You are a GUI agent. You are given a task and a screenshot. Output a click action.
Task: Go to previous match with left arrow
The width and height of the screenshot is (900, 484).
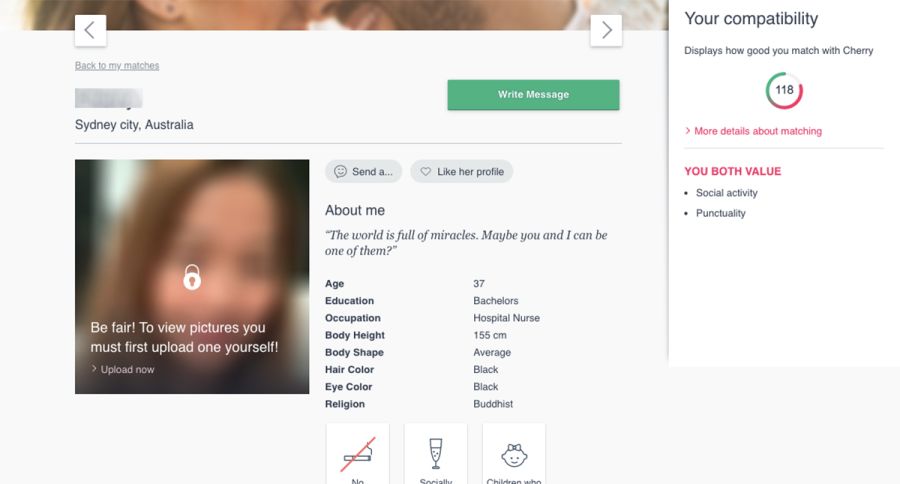90,30
